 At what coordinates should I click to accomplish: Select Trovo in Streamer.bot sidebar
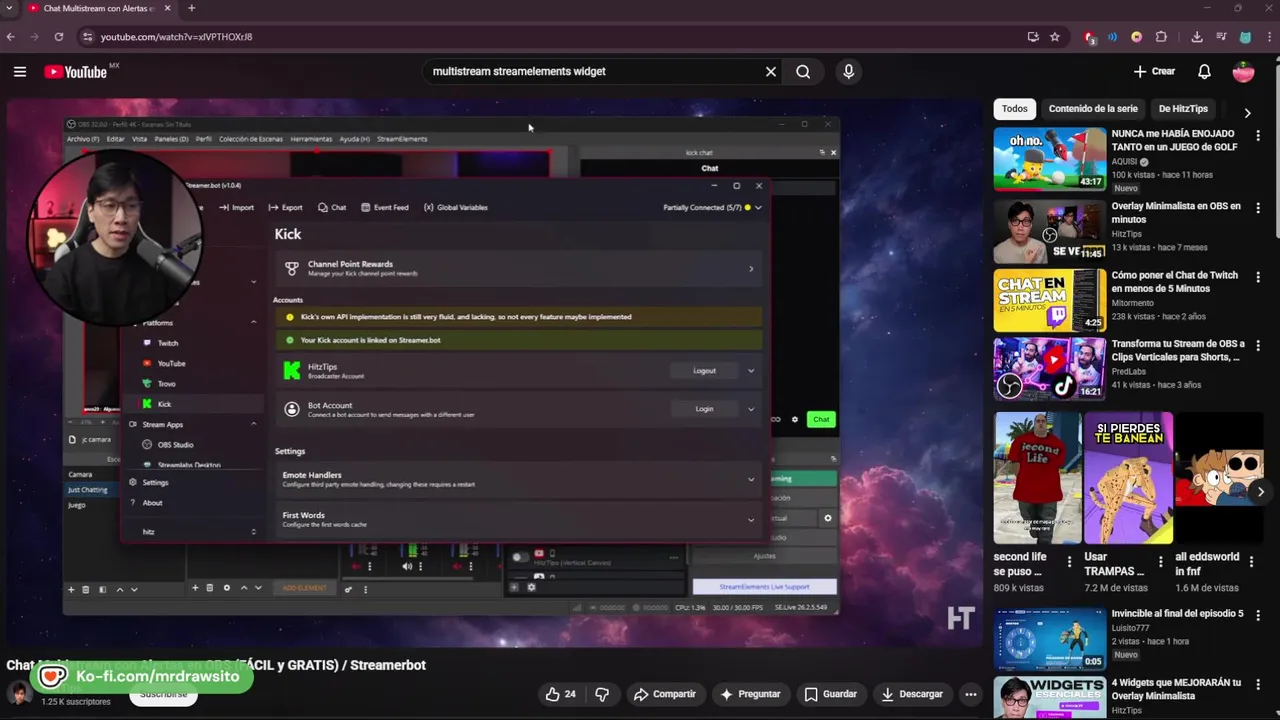(166, 384)
